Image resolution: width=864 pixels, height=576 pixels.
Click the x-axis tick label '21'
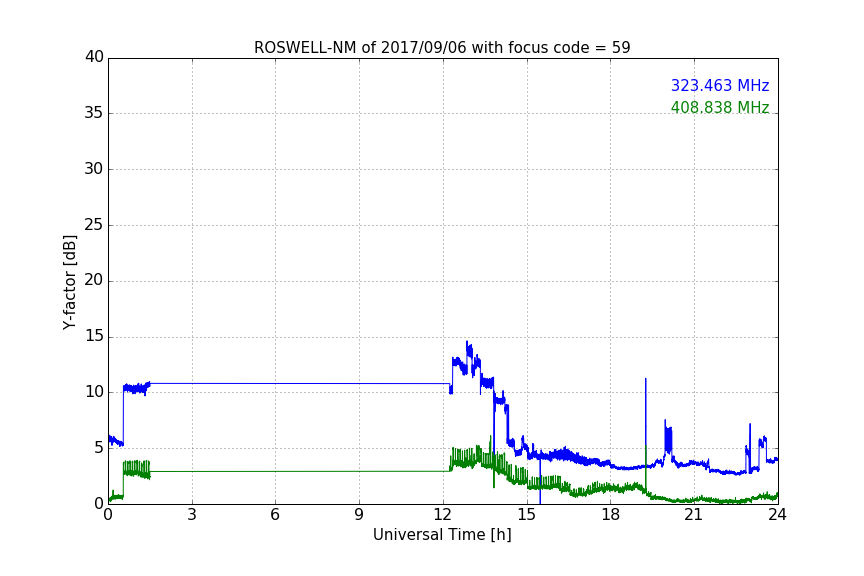[x=694, y=515]
